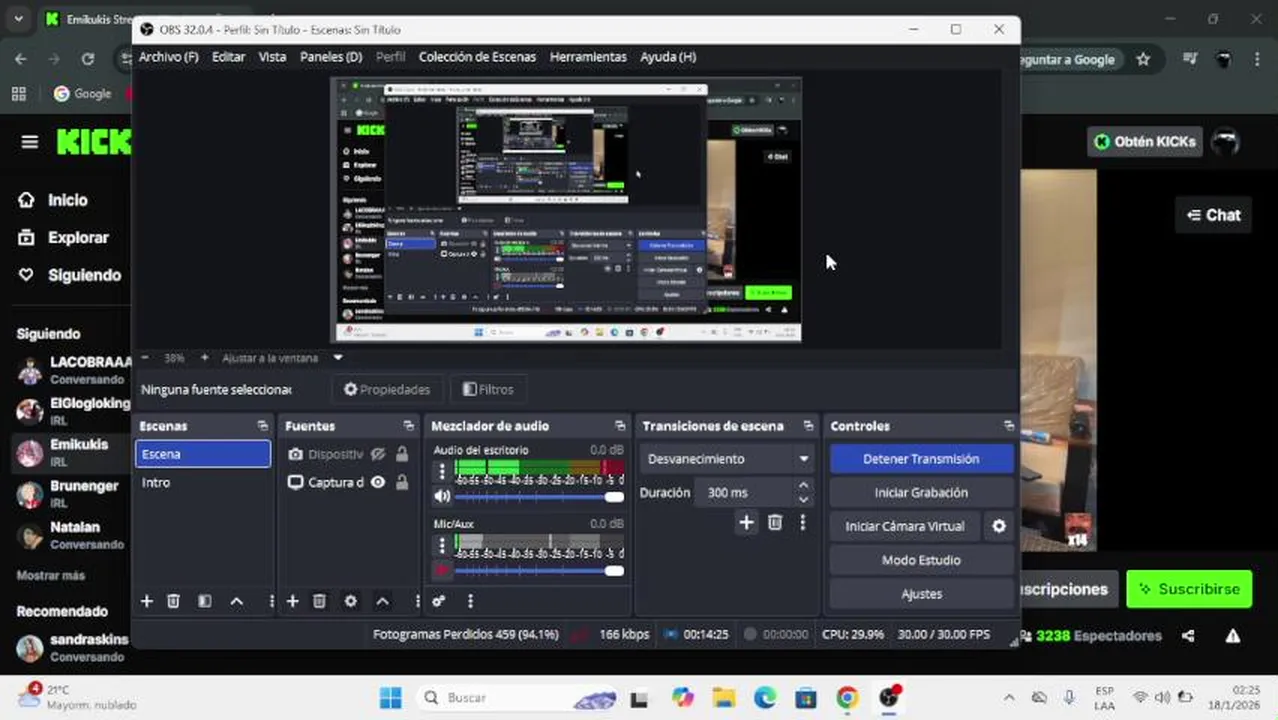
Task: Open transition properties three-dot menu
Action: point(802,522)
